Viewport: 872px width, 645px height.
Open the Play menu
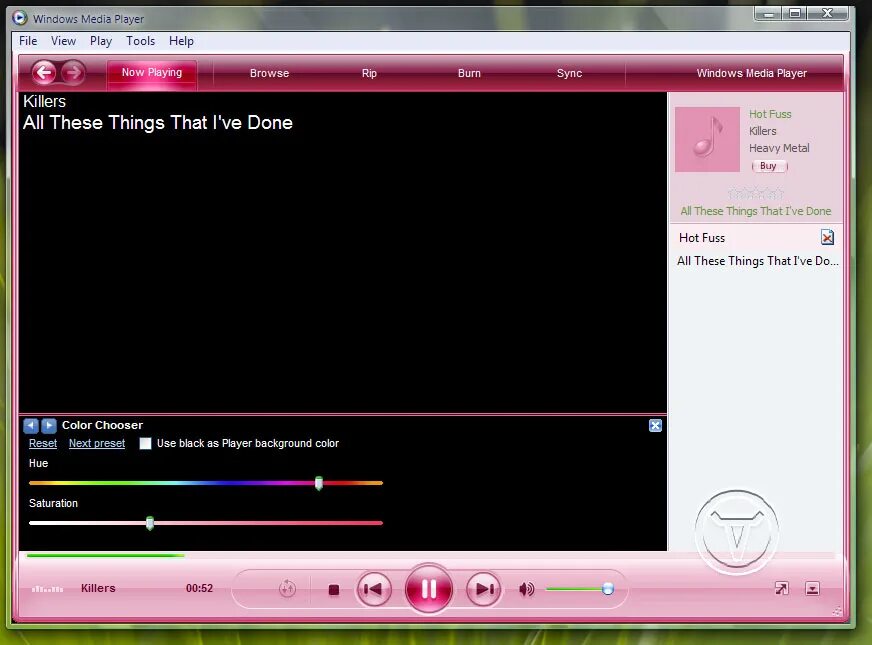(101, 41)
